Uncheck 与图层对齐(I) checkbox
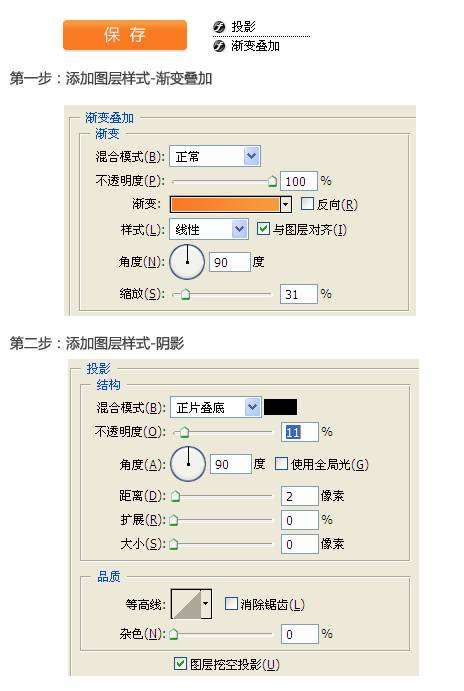Screen dimensions: 464x691 263,228
